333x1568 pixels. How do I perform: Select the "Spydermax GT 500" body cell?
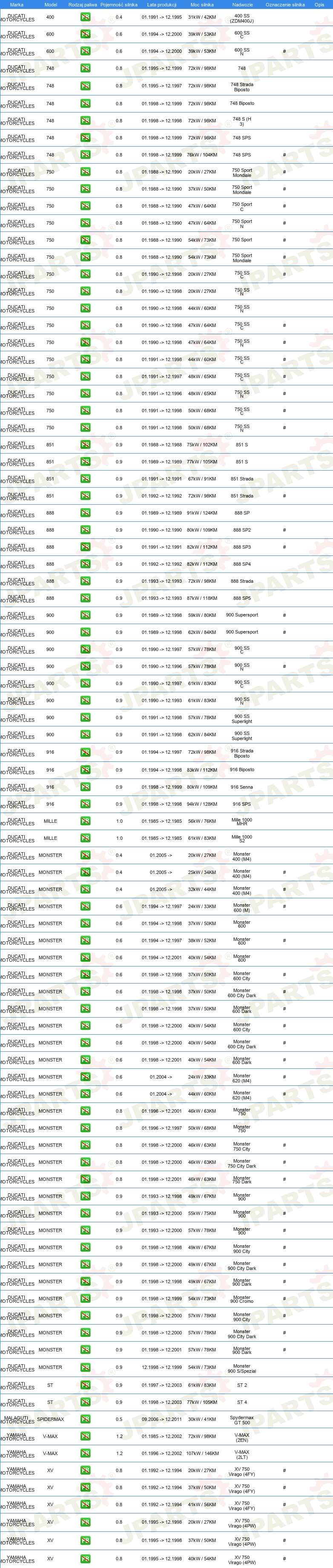[242, 1420]
